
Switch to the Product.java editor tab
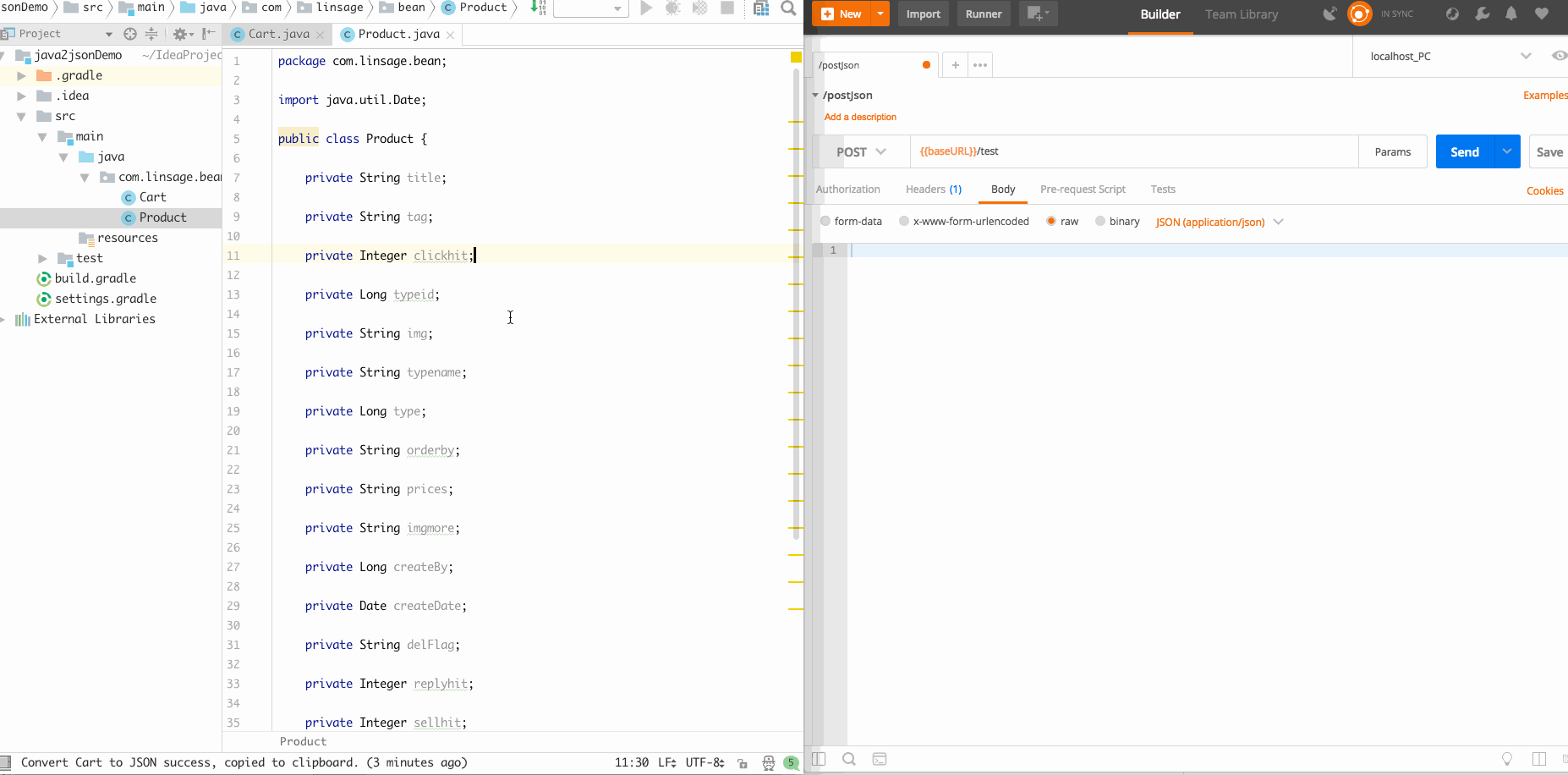(x=397, y=36)
